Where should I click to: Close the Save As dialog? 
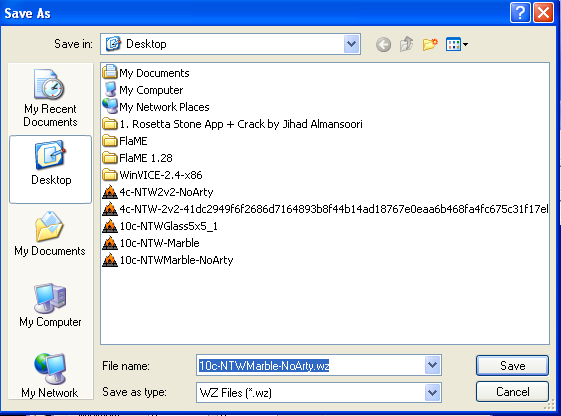click(543, 13)
